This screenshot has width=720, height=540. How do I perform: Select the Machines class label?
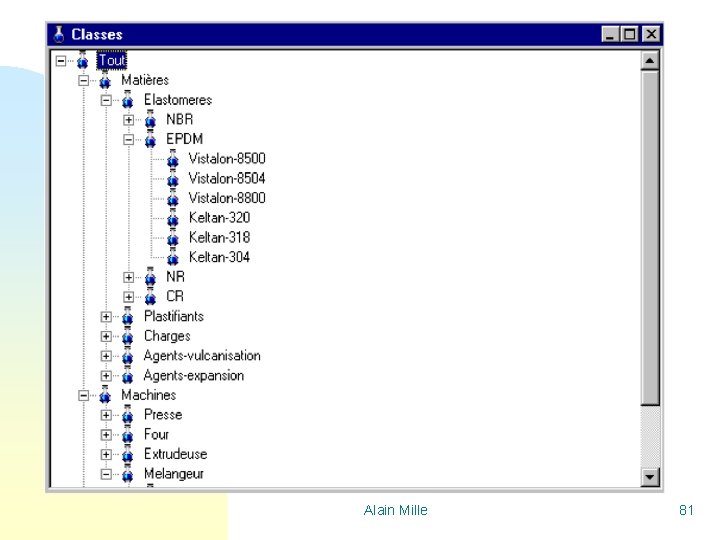click(149, 395)
